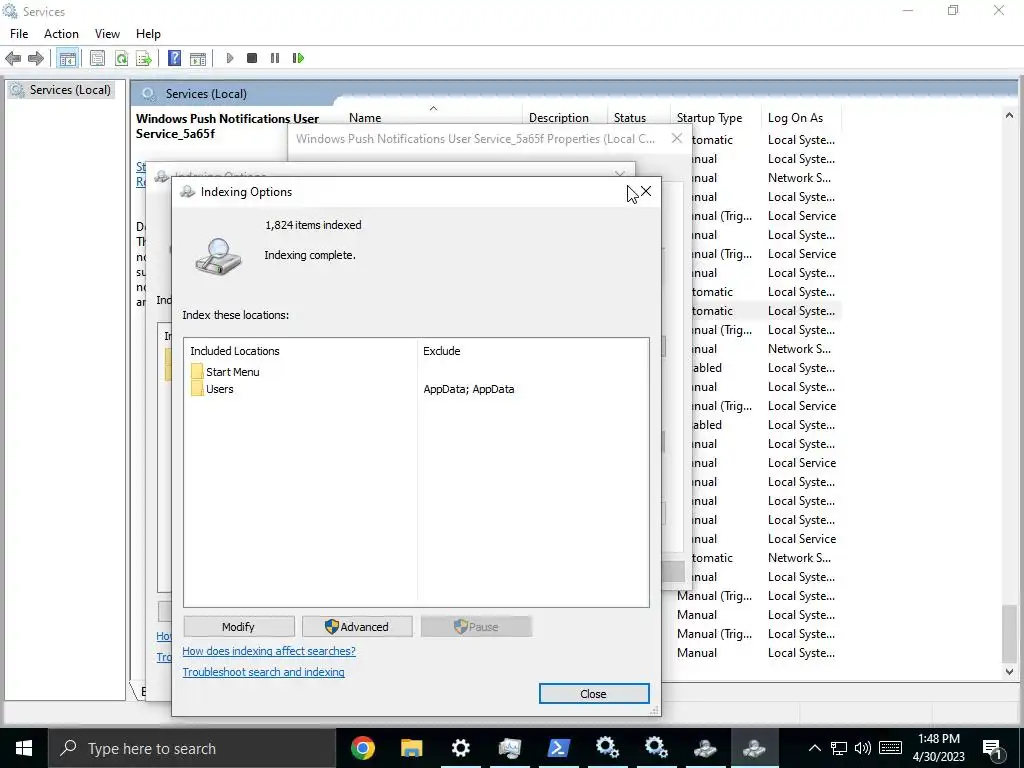1024x768 pixels.
Task: Select the Users included location
Action: pos(212,389)
